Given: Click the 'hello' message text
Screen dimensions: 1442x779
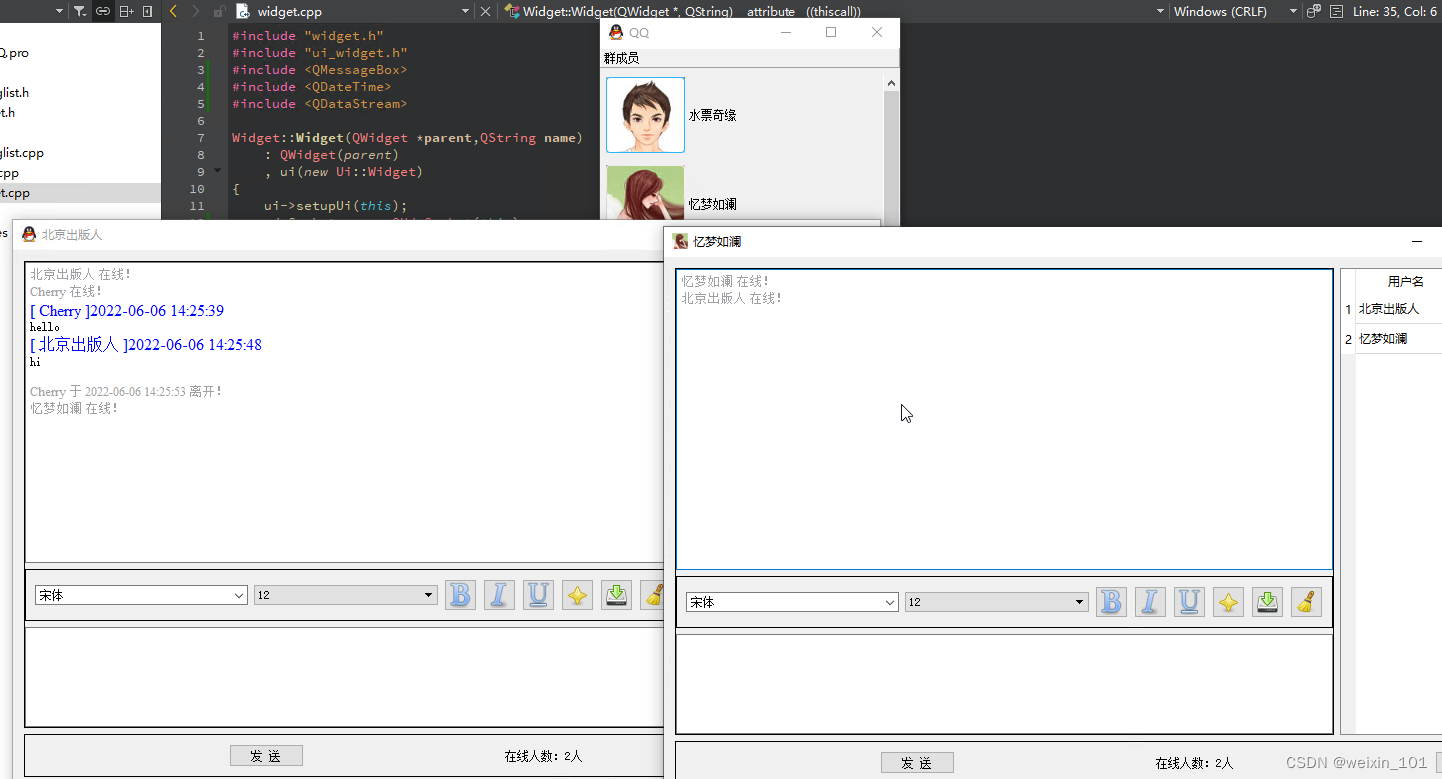Looking at the screenshot, I should [45, 327].
